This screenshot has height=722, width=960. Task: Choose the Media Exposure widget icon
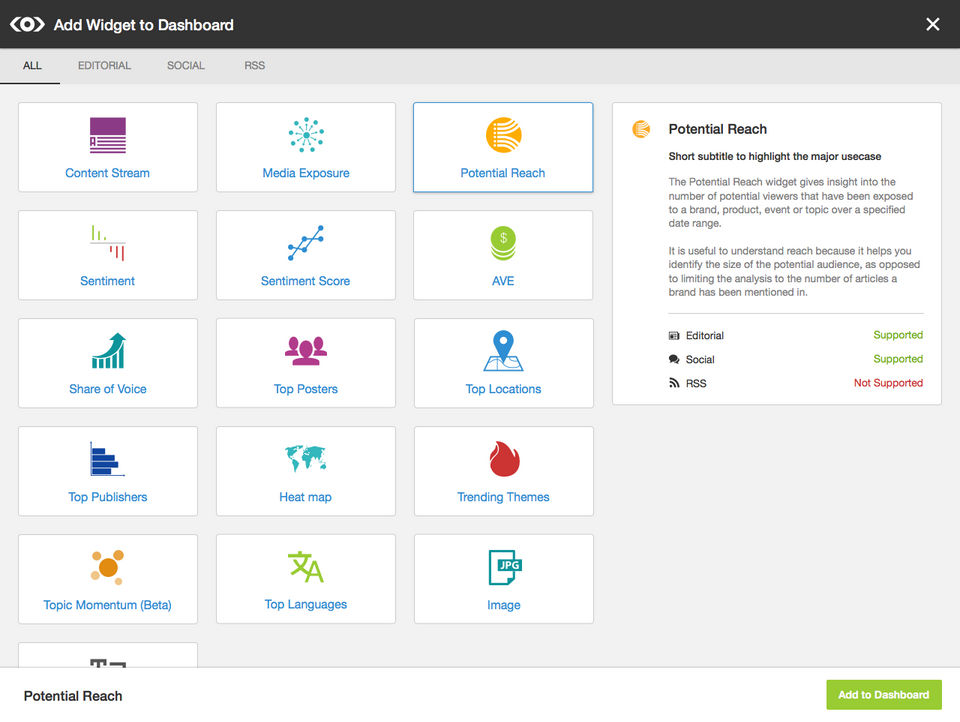306,135
